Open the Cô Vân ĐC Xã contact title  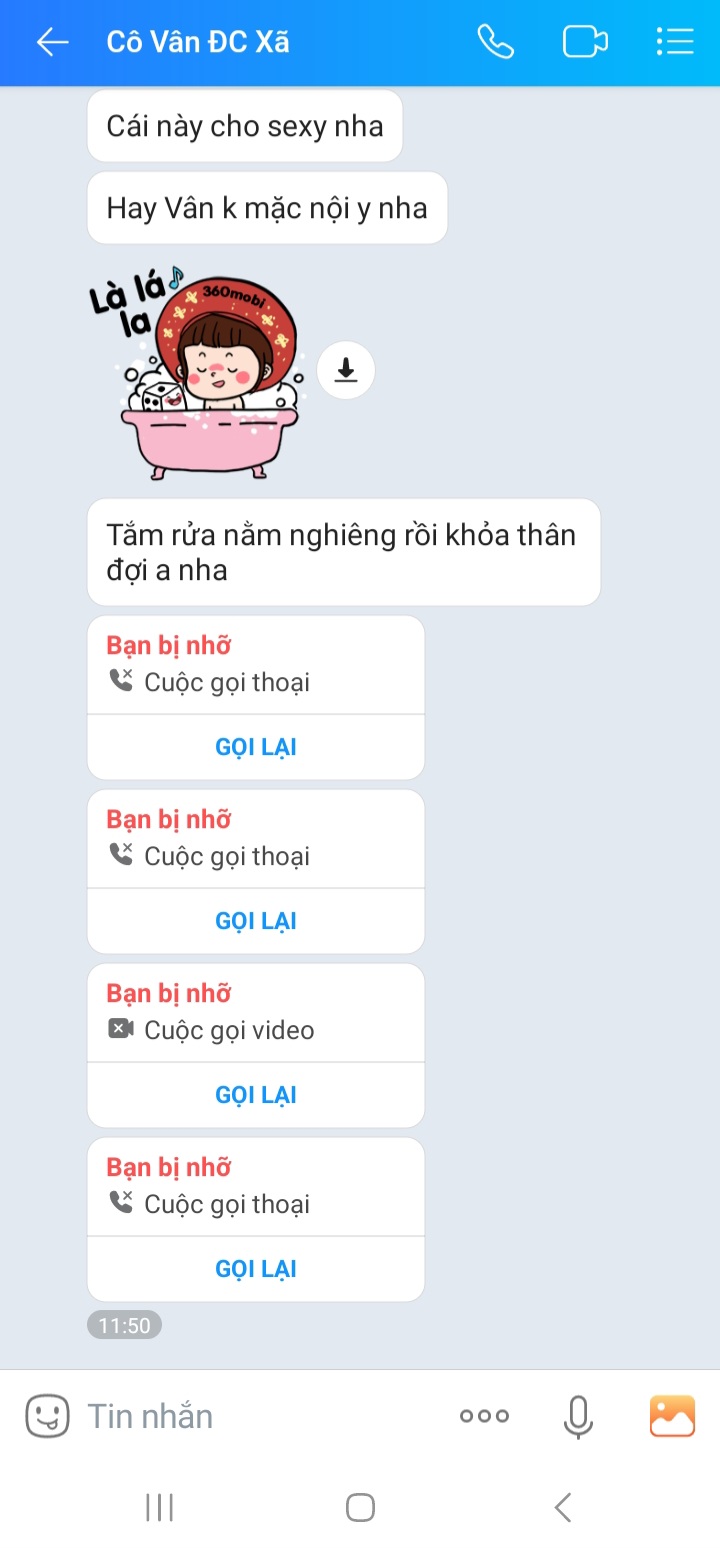click(x=198, y=42)
